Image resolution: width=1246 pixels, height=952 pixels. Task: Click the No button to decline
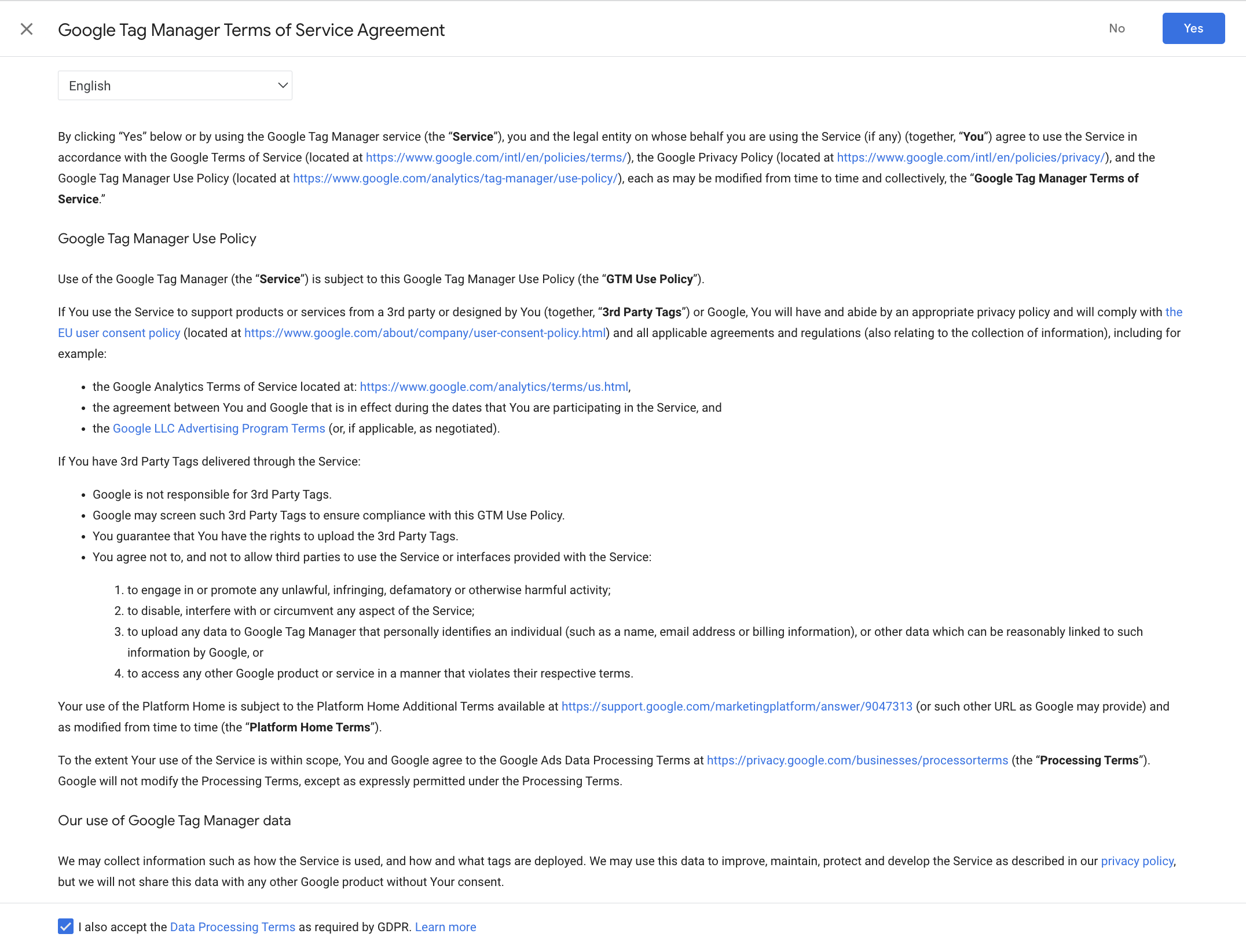pos(1117,28)
